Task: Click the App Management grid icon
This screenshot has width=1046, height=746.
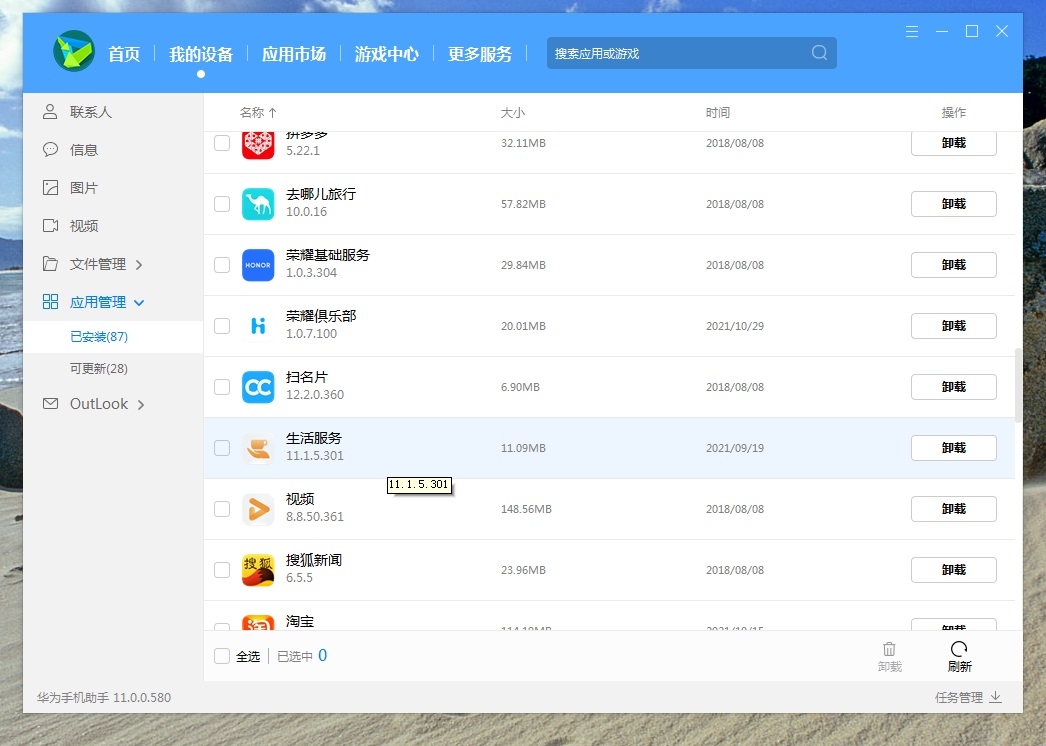Action: point(50,302)
